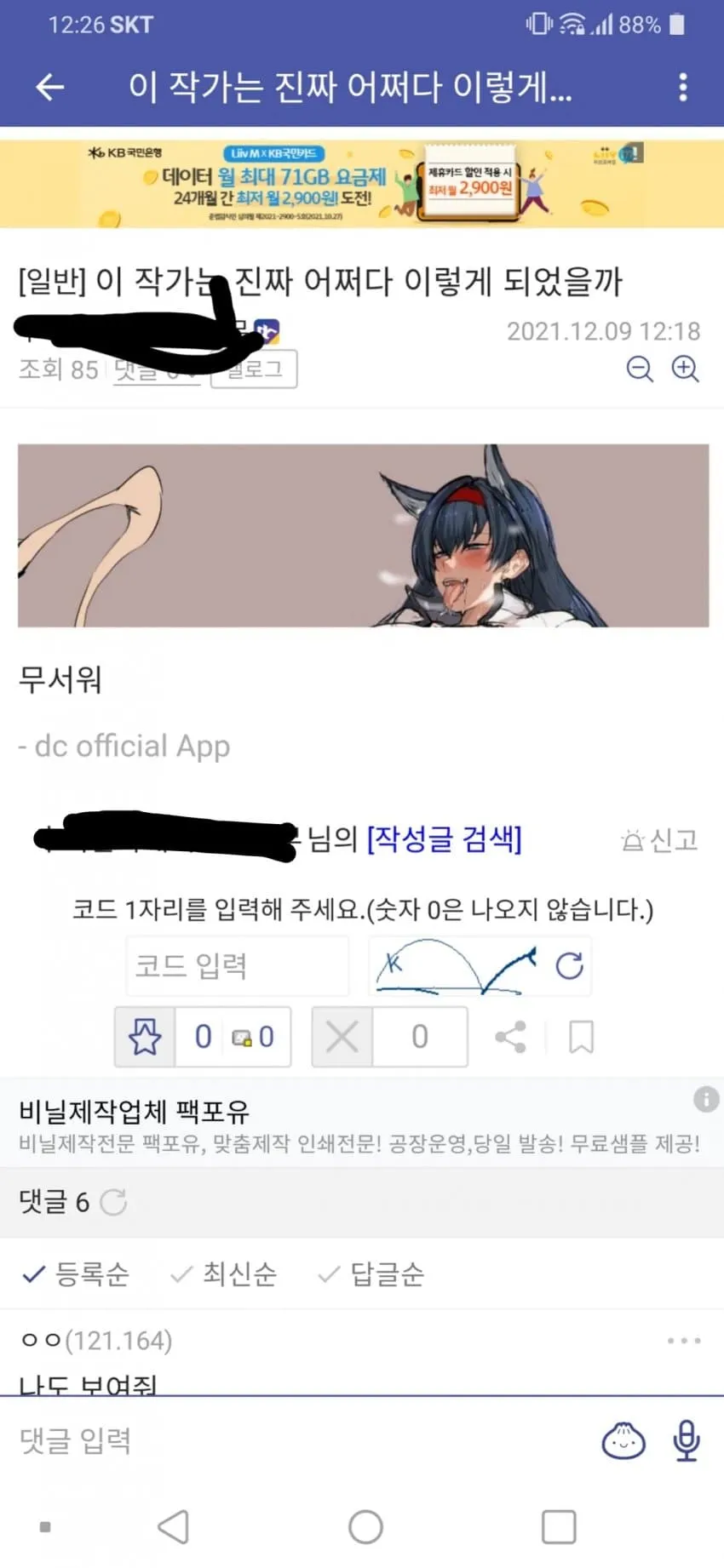724x1568 pixels.
Task: Refresh the captcha code image
Action: click(x=569, y=965)
